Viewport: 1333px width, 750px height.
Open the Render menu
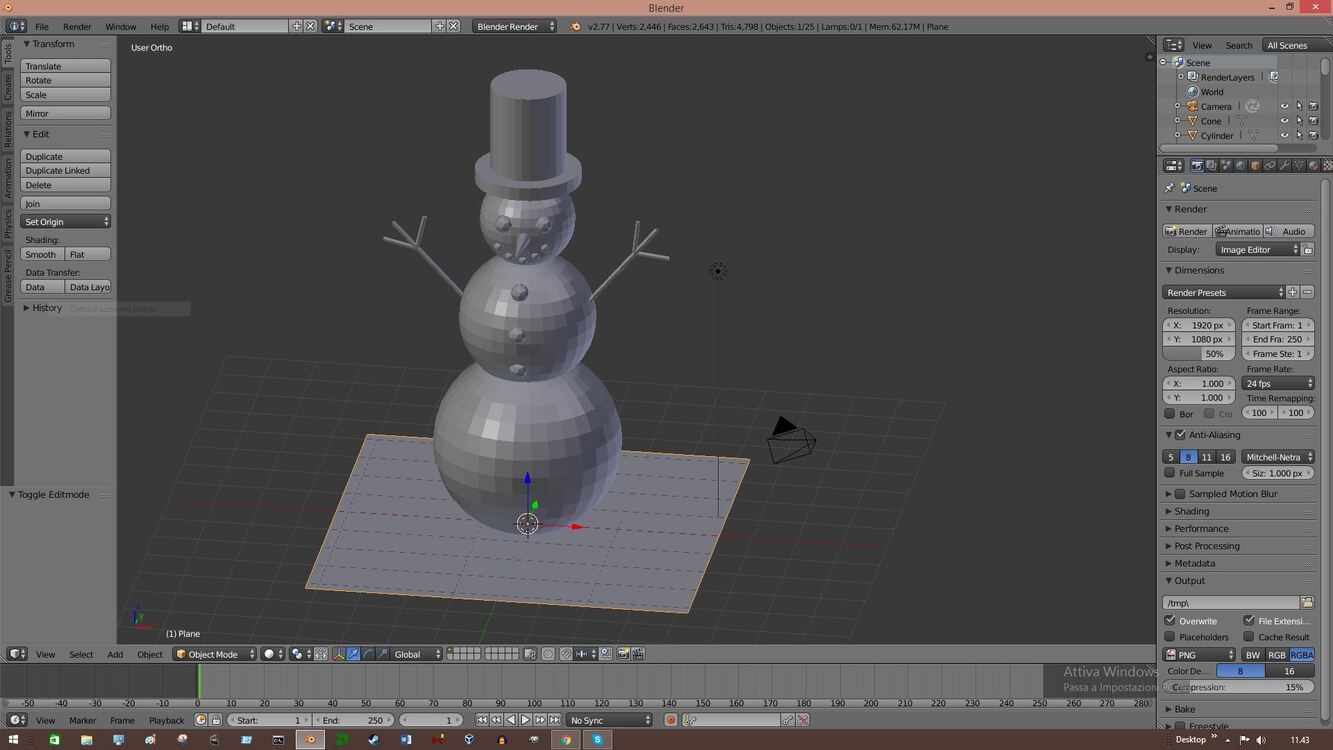click(77, 26)
